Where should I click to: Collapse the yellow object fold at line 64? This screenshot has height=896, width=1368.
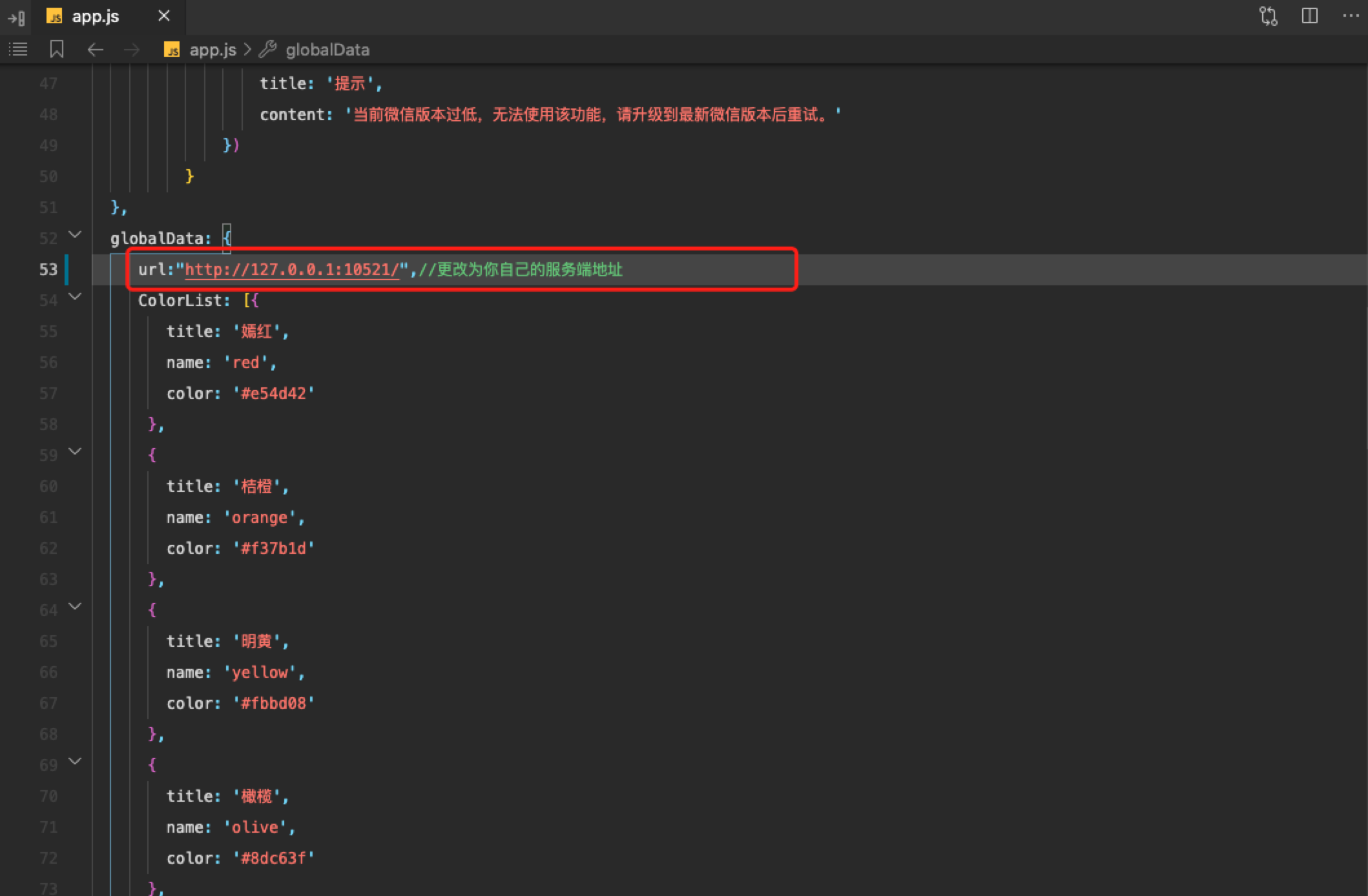pyautogui.click(x=75, y=606)
